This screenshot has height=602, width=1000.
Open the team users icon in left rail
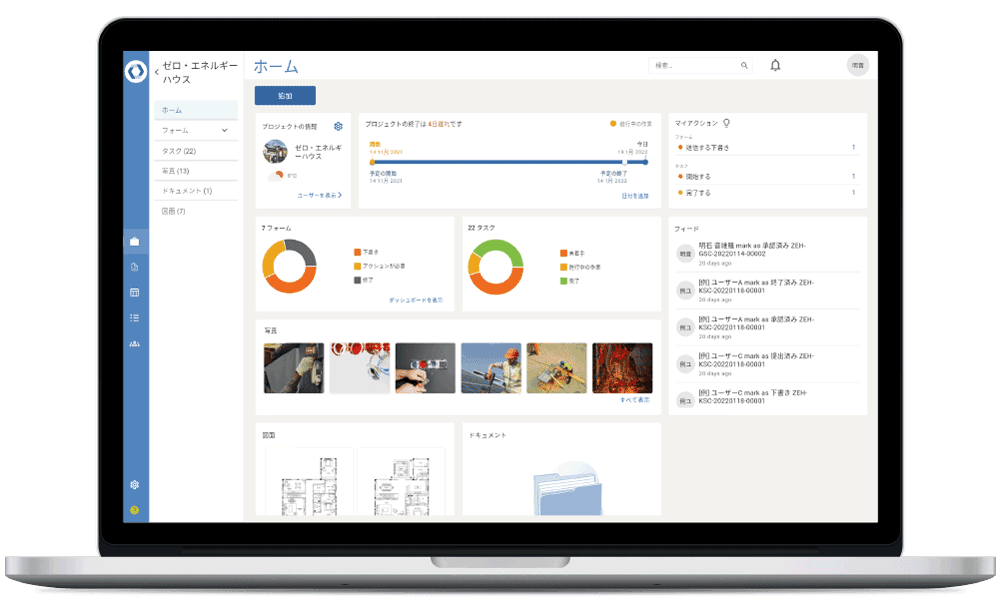pyautogui.click(x=135, y=344)
